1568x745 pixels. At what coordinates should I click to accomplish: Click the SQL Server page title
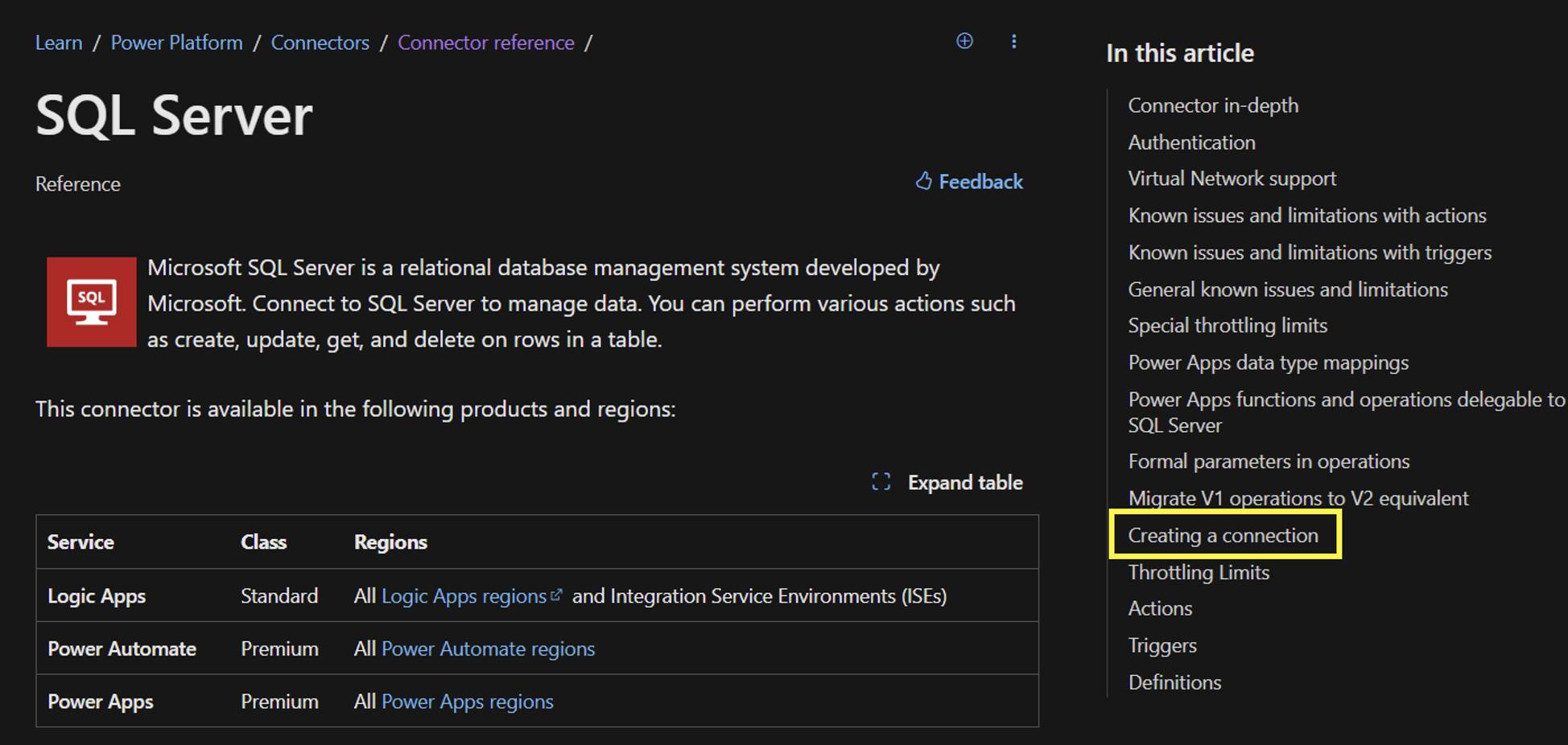(174, 116)
